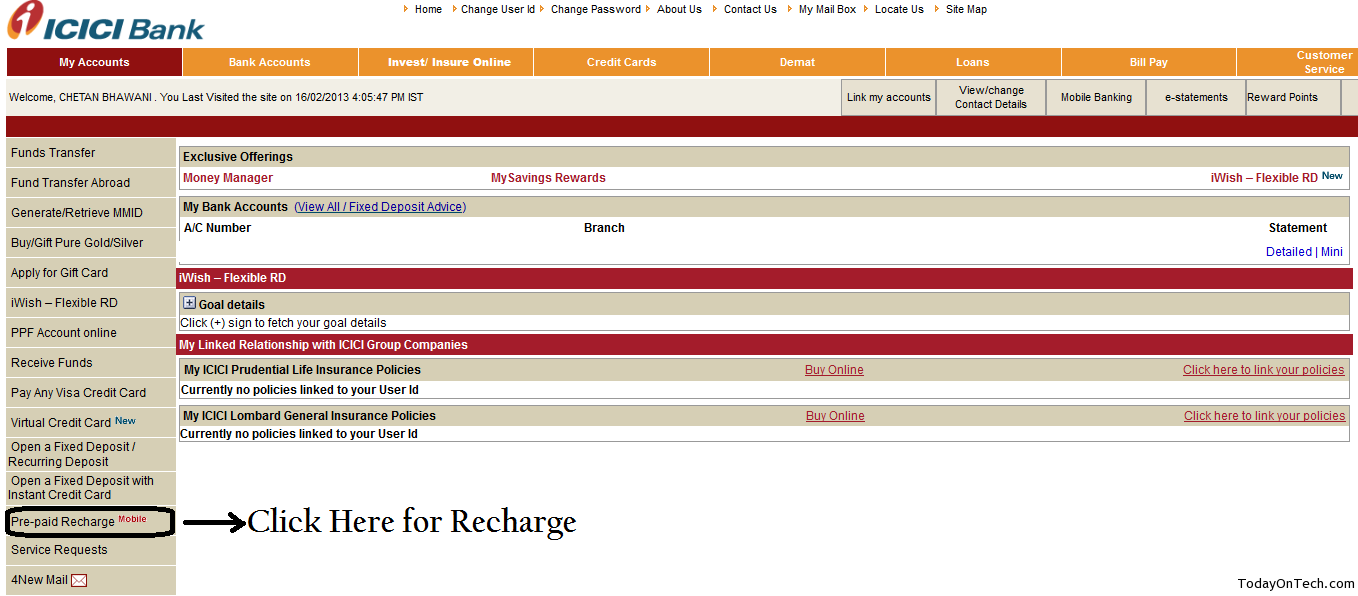This screenshot has height=596, width=1358.
Task: Open the Customer Service tab
Action: (x=1297, y=62)
